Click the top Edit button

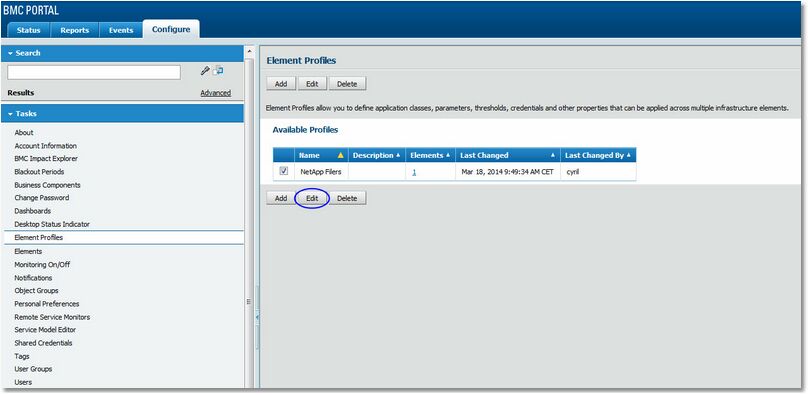tap(312, 84)
